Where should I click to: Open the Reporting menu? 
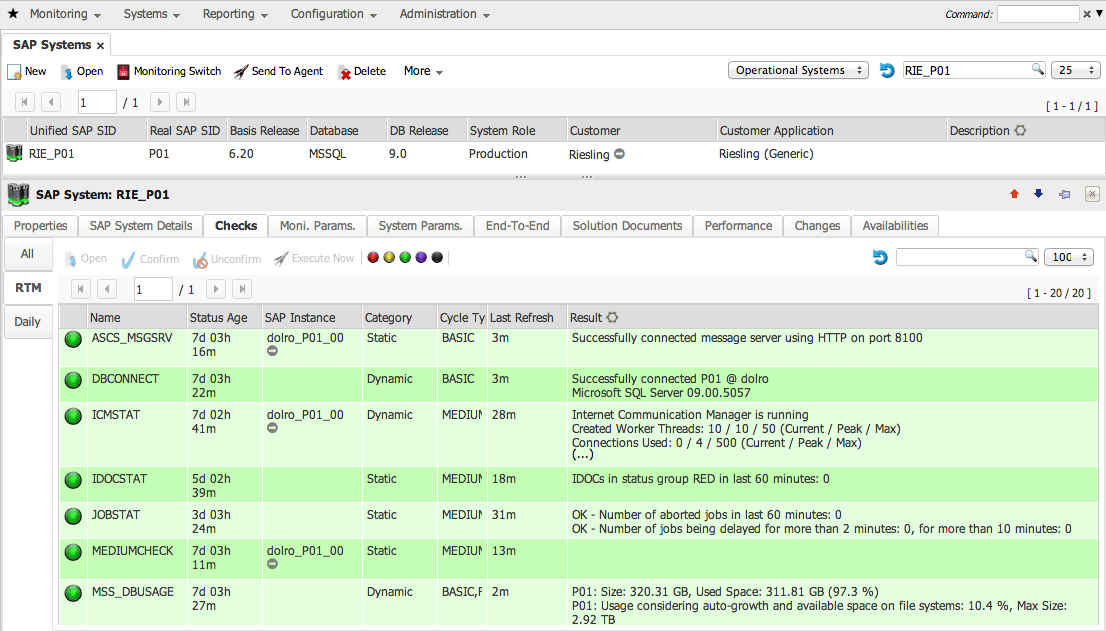point(235,13)
